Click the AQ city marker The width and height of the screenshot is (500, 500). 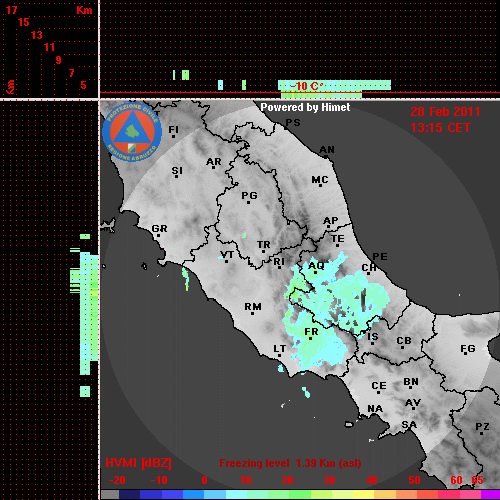pos(316,267)
